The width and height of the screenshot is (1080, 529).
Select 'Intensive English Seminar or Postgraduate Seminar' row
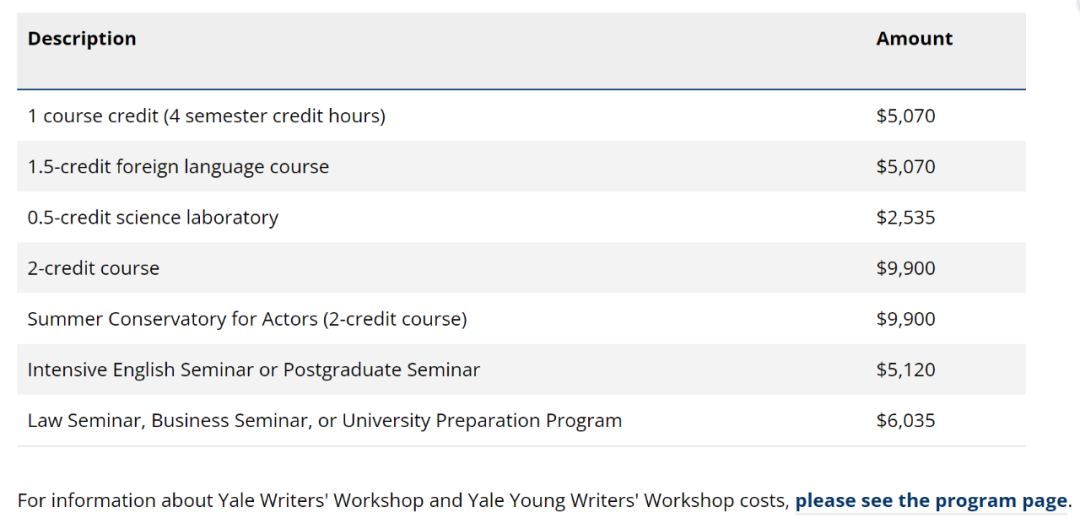521,369
